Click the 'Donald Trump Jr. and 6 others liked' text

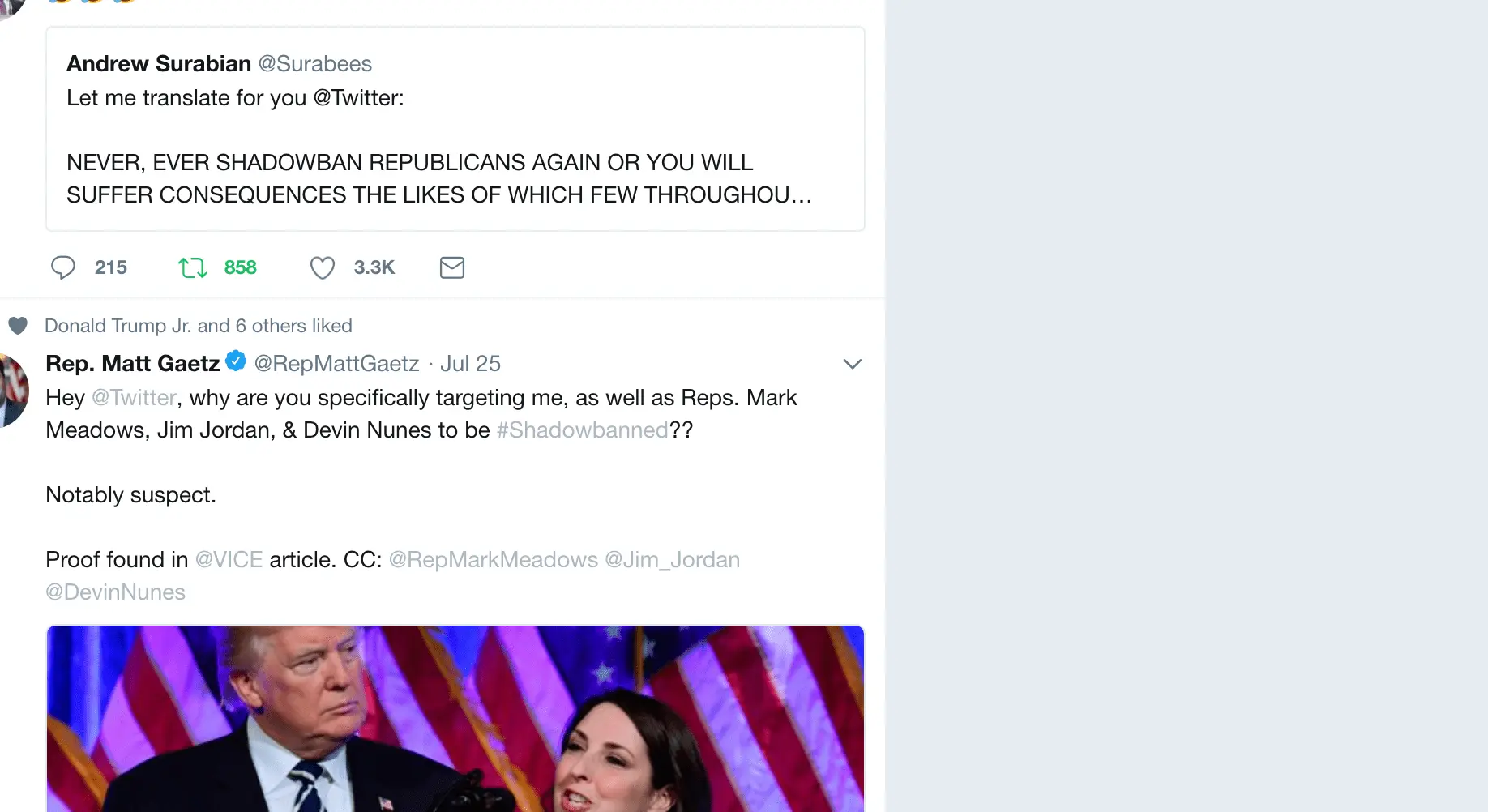(198, 326)
